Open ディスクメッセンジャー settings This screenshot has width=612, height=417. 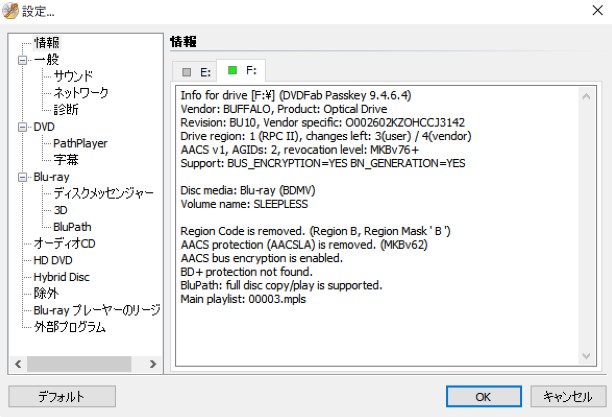point(103,193)
